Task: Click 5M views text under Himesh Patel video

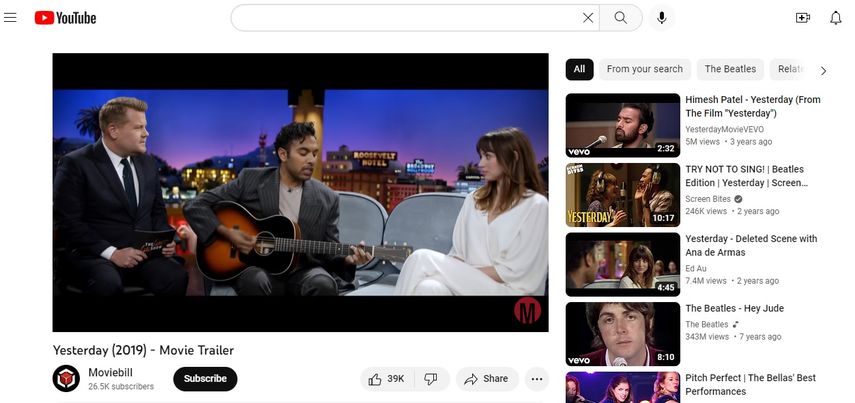Action: point(702,142)
